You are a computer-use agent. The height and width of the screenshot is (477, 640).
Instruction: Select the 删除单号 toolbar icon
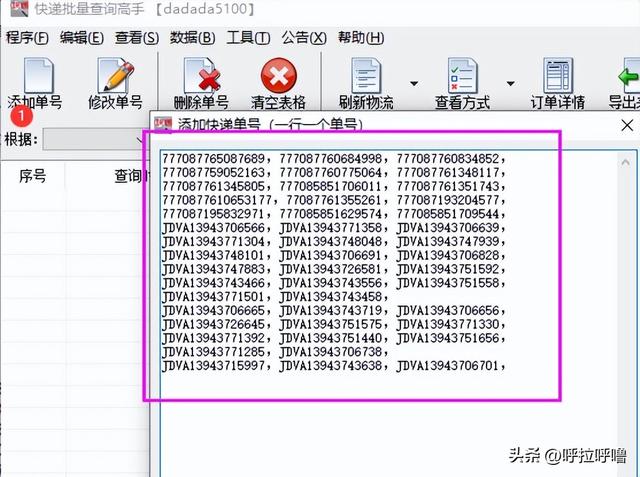pyautogui.click(x=202, y=75)
